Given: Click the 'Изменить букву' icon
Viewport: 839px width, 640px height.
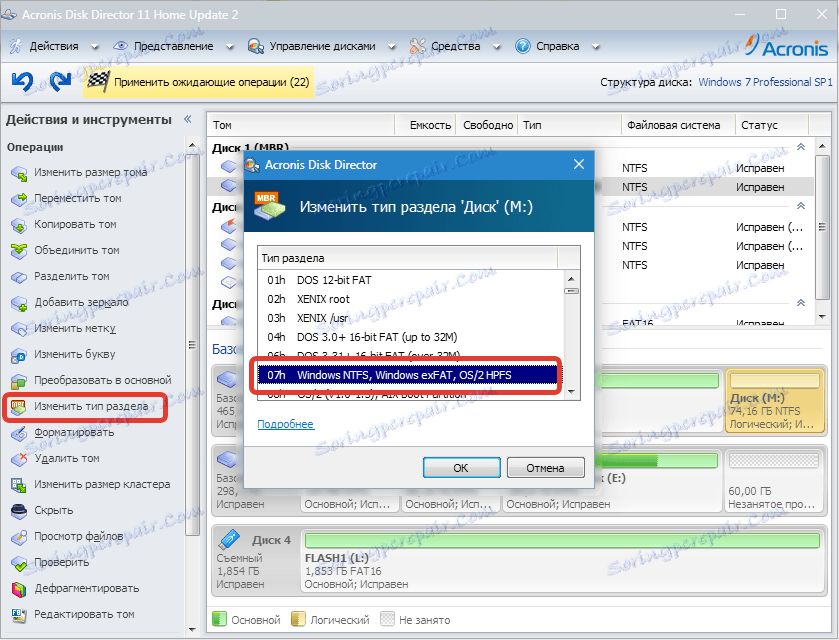Looking at the screenshot, I should 19,355.
